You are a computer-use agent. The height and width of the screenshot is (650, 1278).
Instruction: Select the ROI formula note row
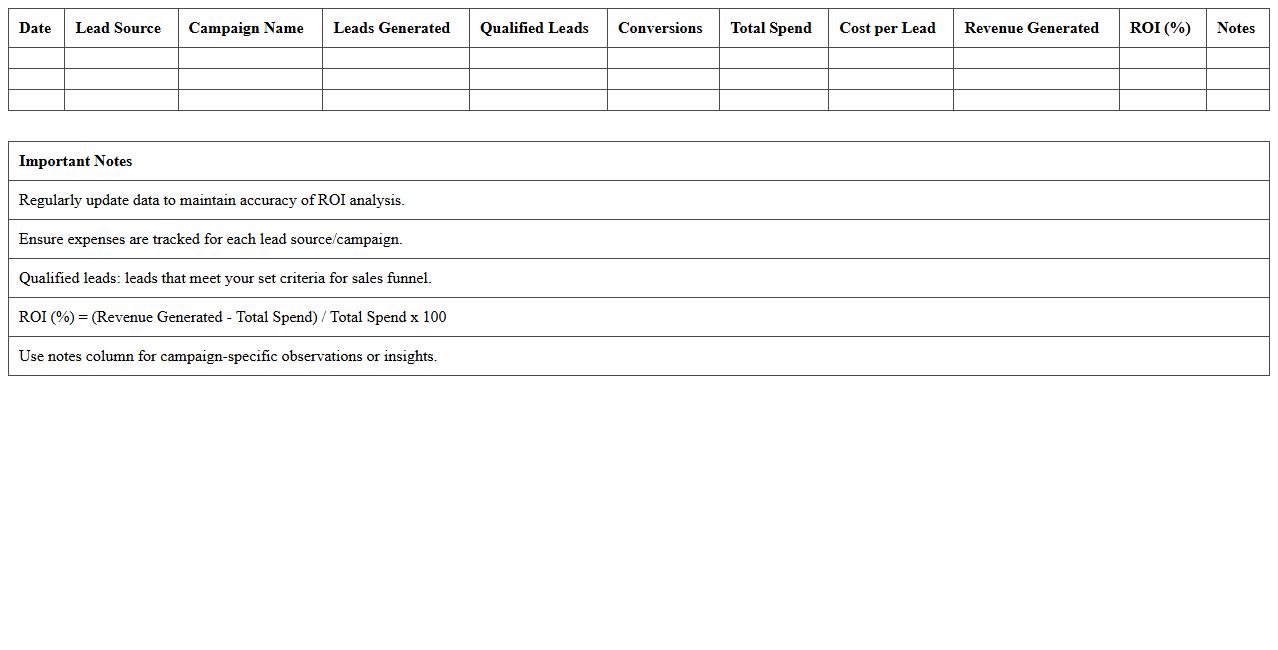232,317
